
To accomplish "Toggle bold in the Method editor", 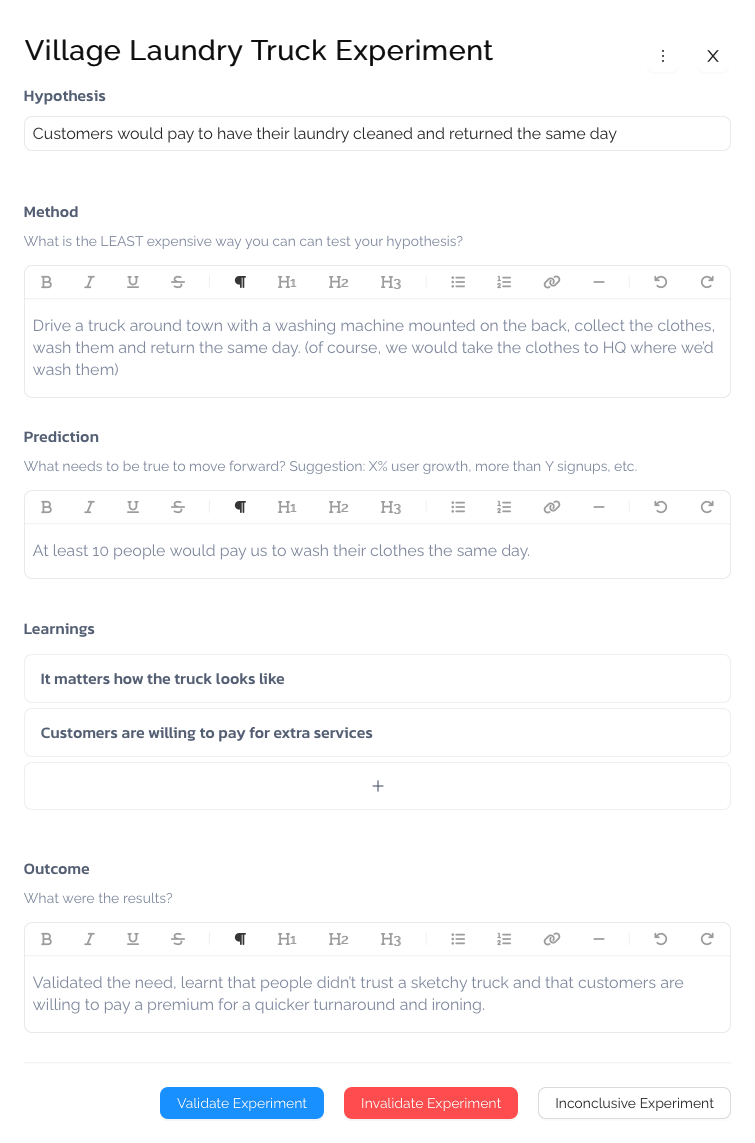I will pyautogui.click(x=47, y=282).
